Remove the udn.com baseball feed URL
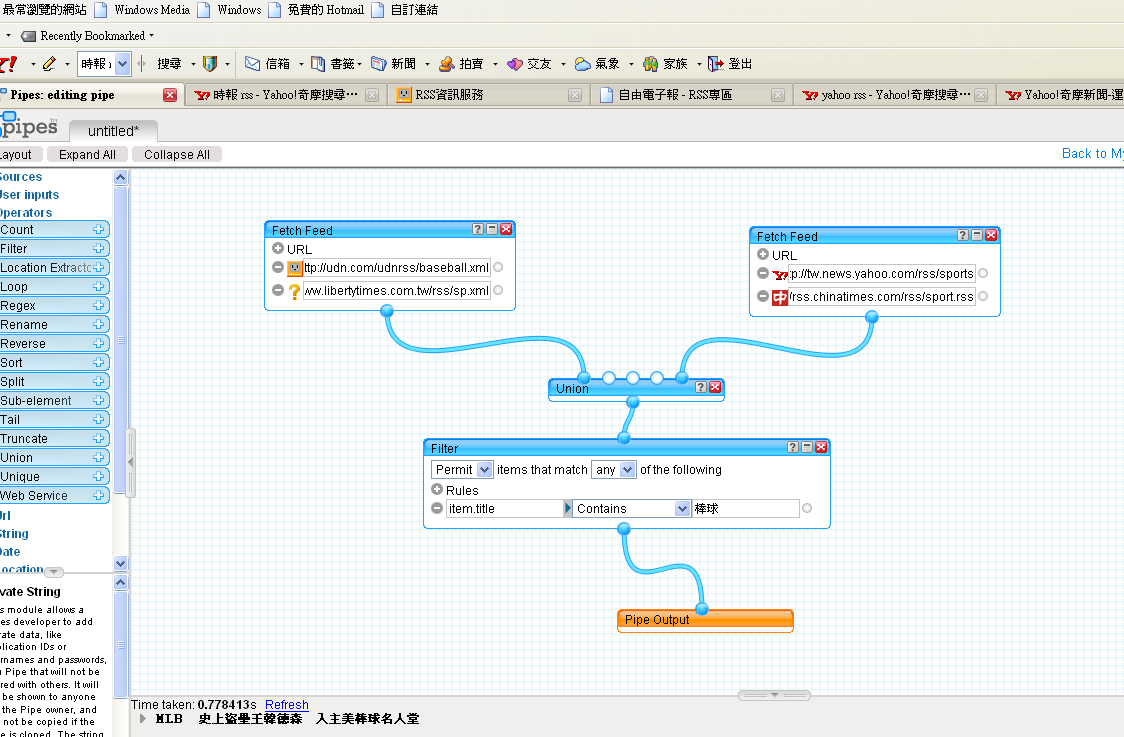 pos(278,267)
